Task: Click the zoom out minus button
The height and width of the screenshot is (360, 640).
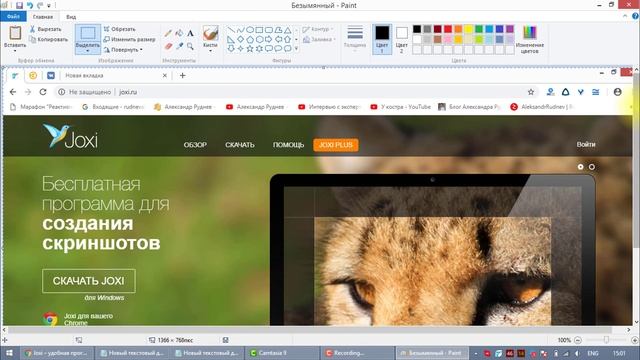Action: coord(578,340)
